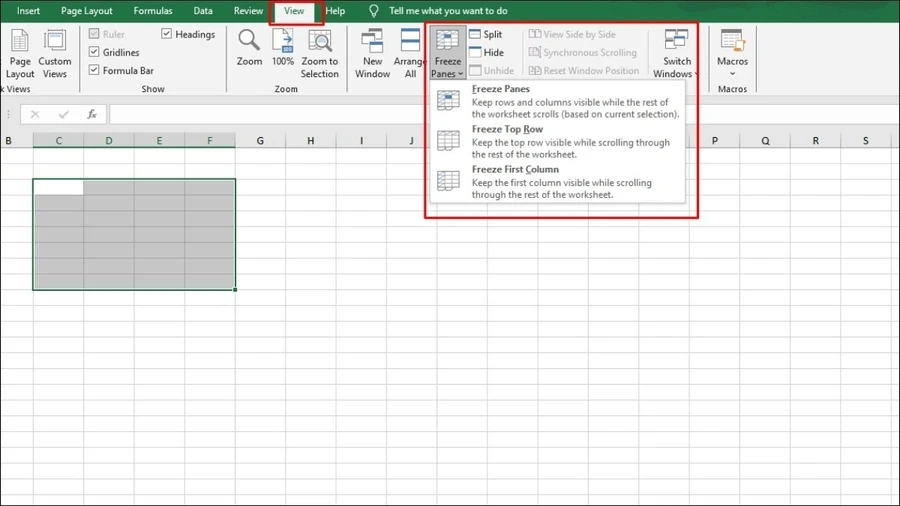This screenshot has width=900, height=506.
Task: Choose Freeze Top Row option
Action: click(557, 142)
